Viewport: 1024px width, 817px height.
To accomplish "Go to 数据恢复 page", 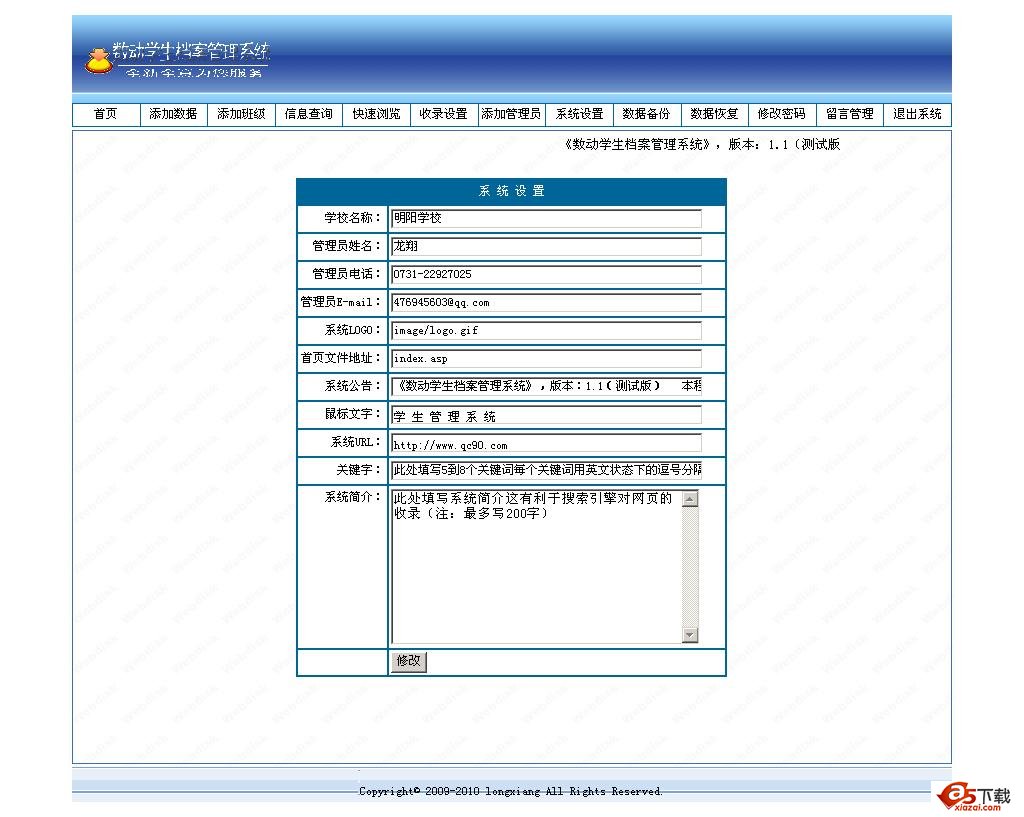I will pos(714,114).
